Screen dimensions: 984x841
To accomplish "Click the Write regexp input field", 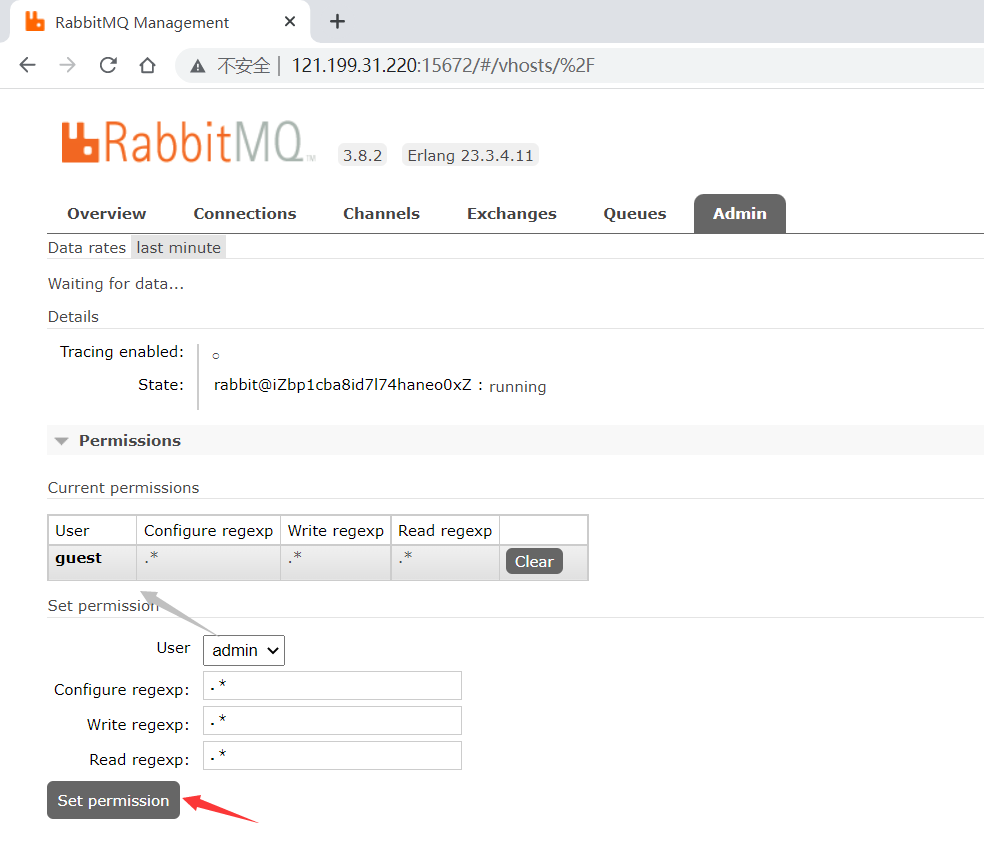I will 332,720.
